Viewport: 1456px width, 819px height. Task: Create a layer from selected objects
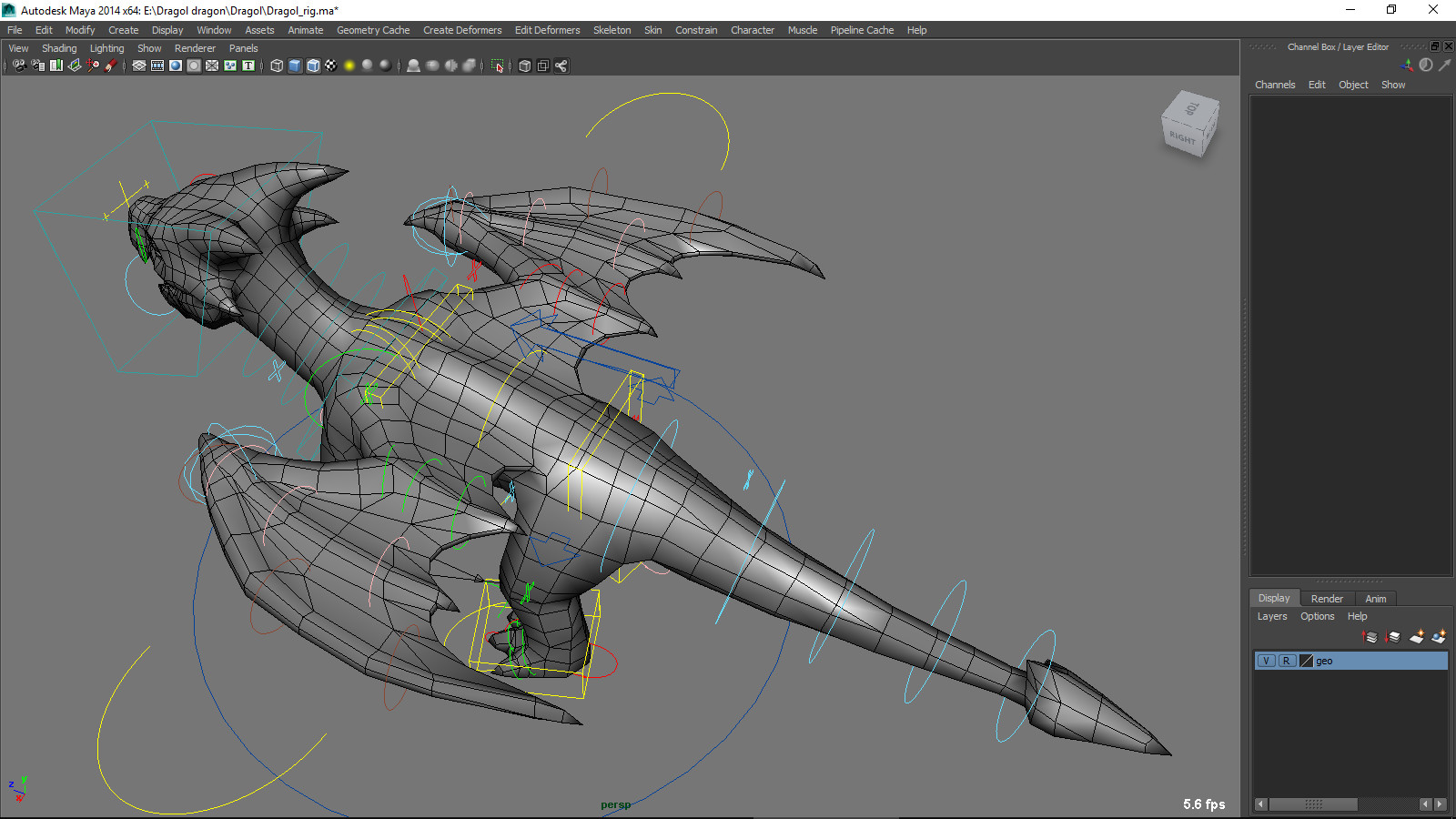click(1440, 638)
